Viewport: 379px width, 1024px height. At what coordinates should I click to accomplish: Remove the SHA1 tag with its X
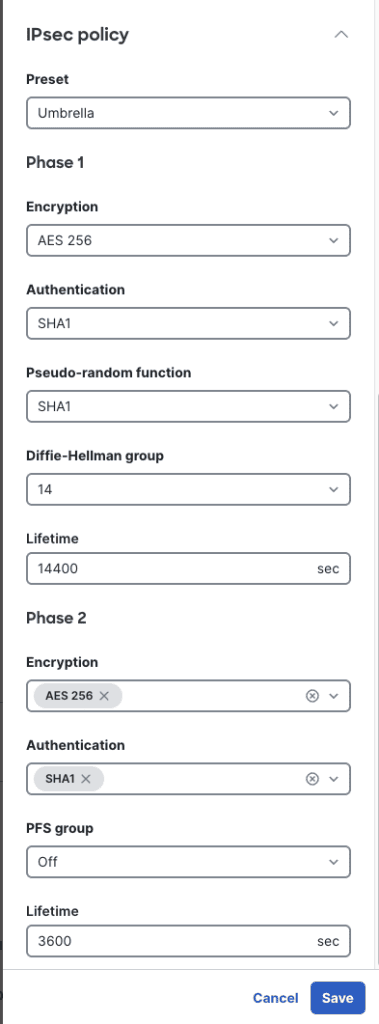click(x=86, y=778)
